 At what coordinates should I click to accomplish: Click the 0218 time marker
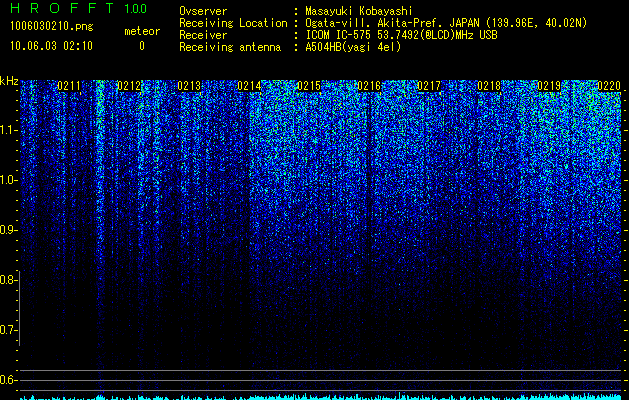pyautogui.click(x=489, y=86)
